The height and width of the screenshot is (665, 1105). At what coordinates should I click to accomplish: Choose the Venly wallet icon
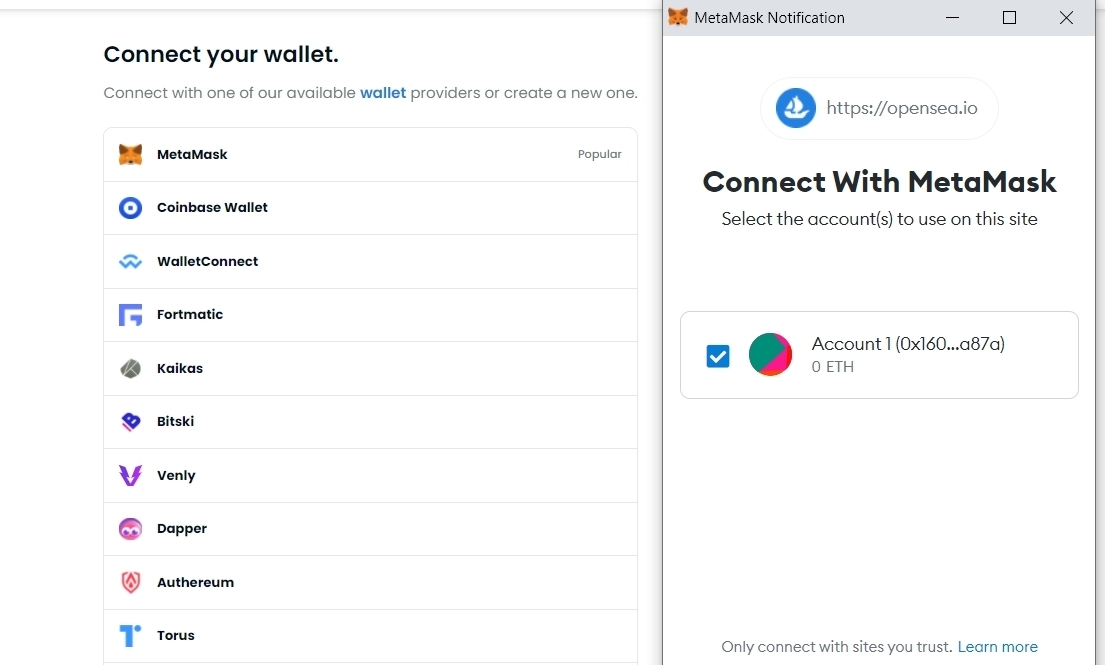point(130,476)
